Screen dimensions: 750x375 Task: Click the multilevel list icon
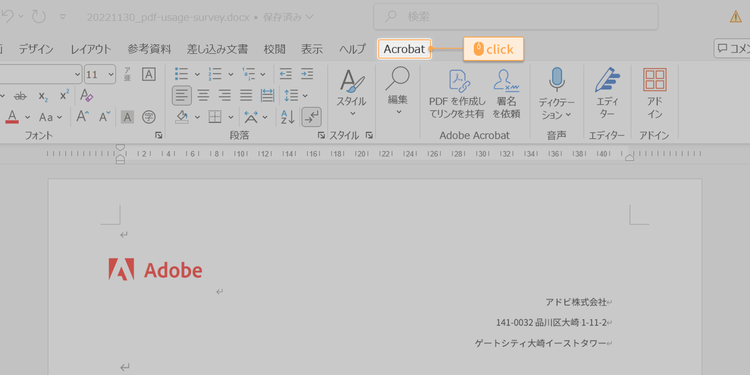click(x=248, y=74)
